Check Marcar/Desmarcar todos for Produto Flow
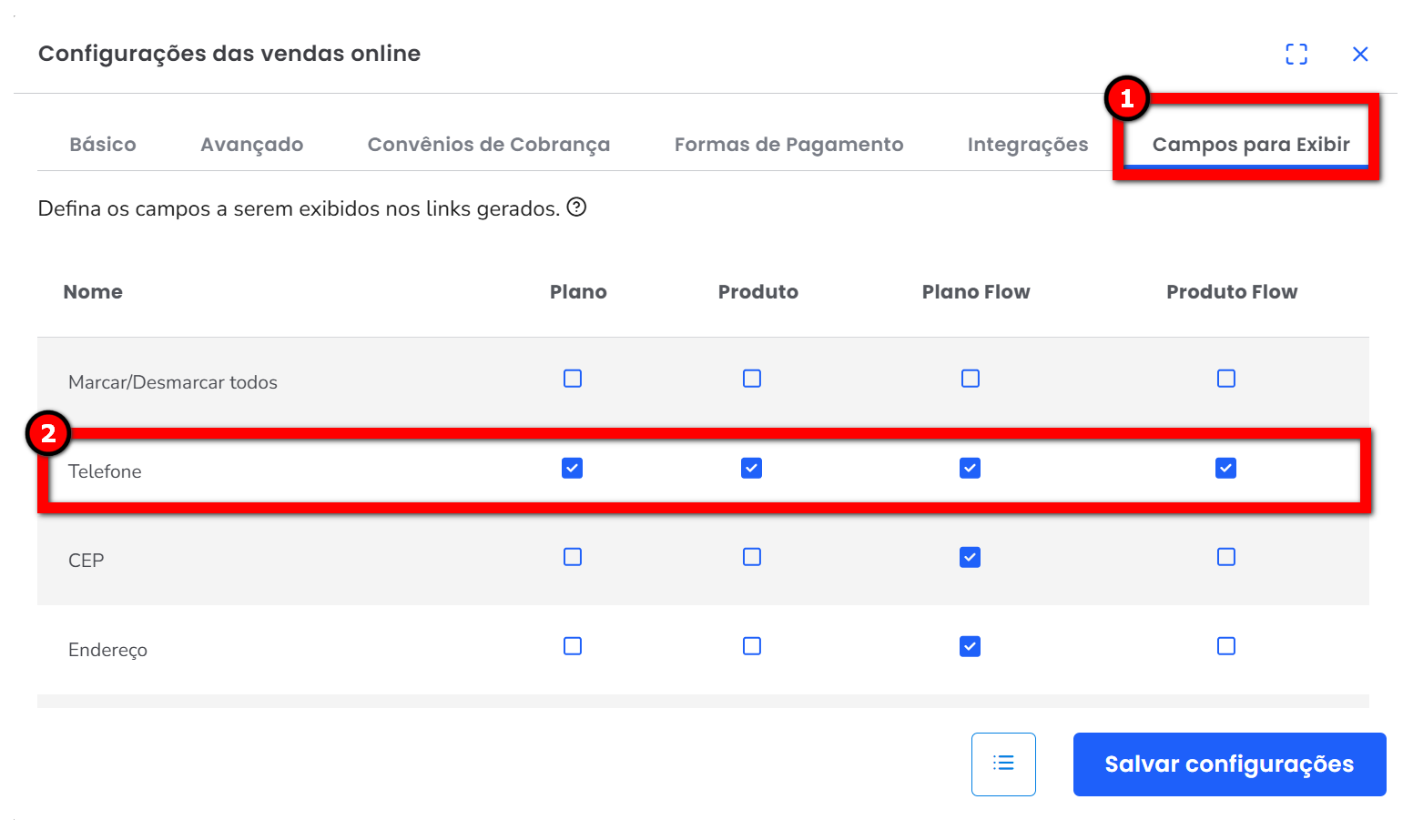 [x=1226, y=379]
